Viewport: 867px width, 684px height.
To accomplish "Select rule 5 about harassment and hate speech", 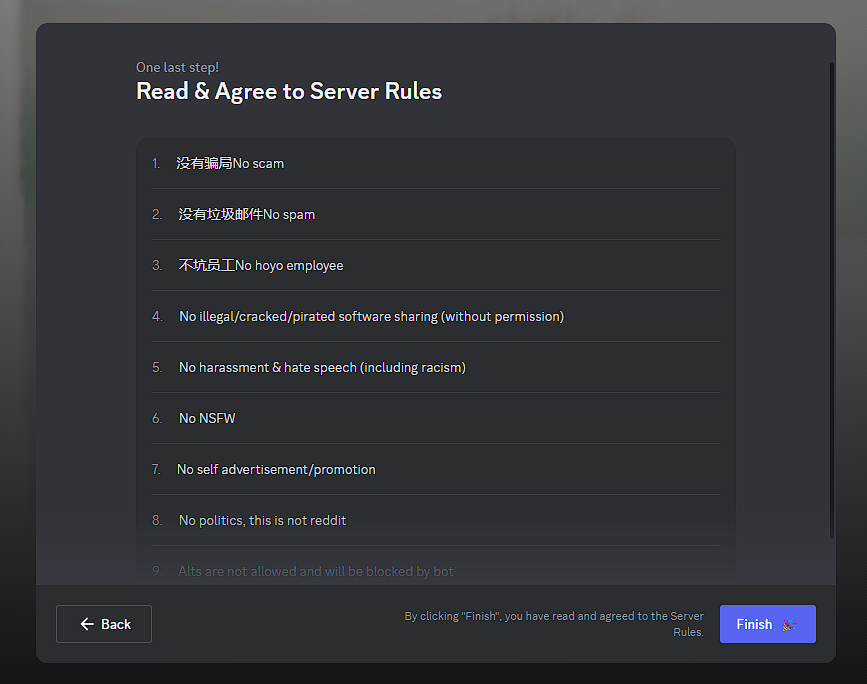I will (x=322, y=367).
